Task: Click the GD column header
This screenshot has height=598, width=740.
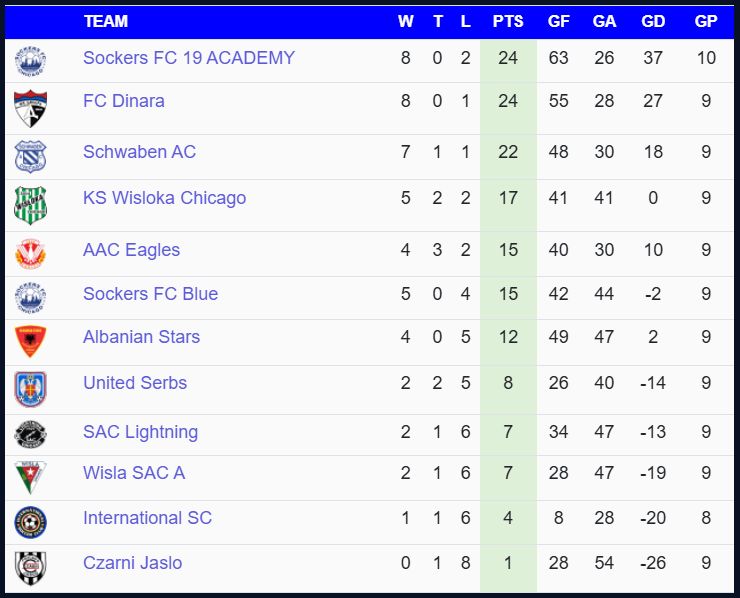Action: pyautogui.click(x=653, y=21)
